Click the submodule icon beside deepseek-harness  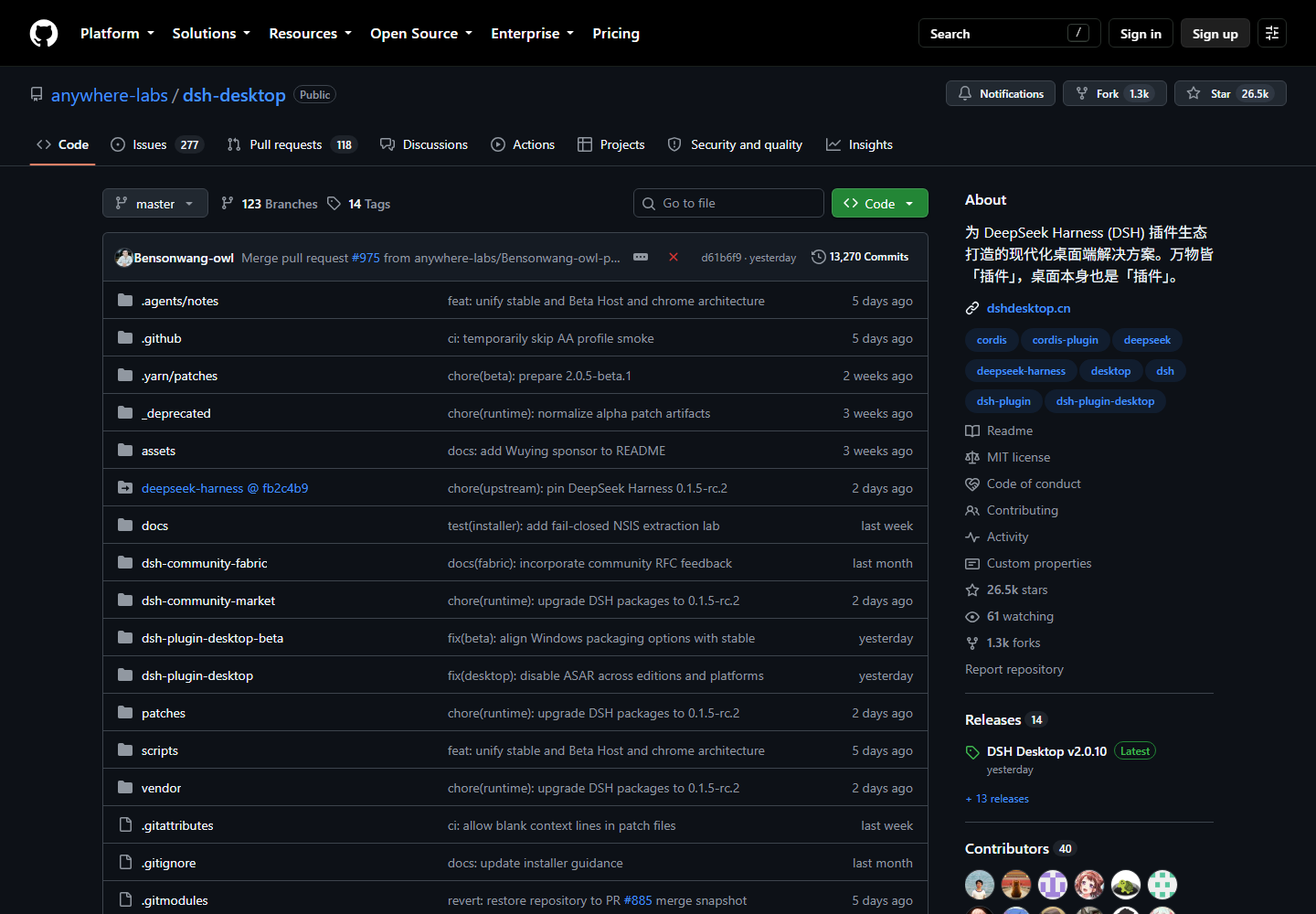pyautogui.click(x=125, y=488)
